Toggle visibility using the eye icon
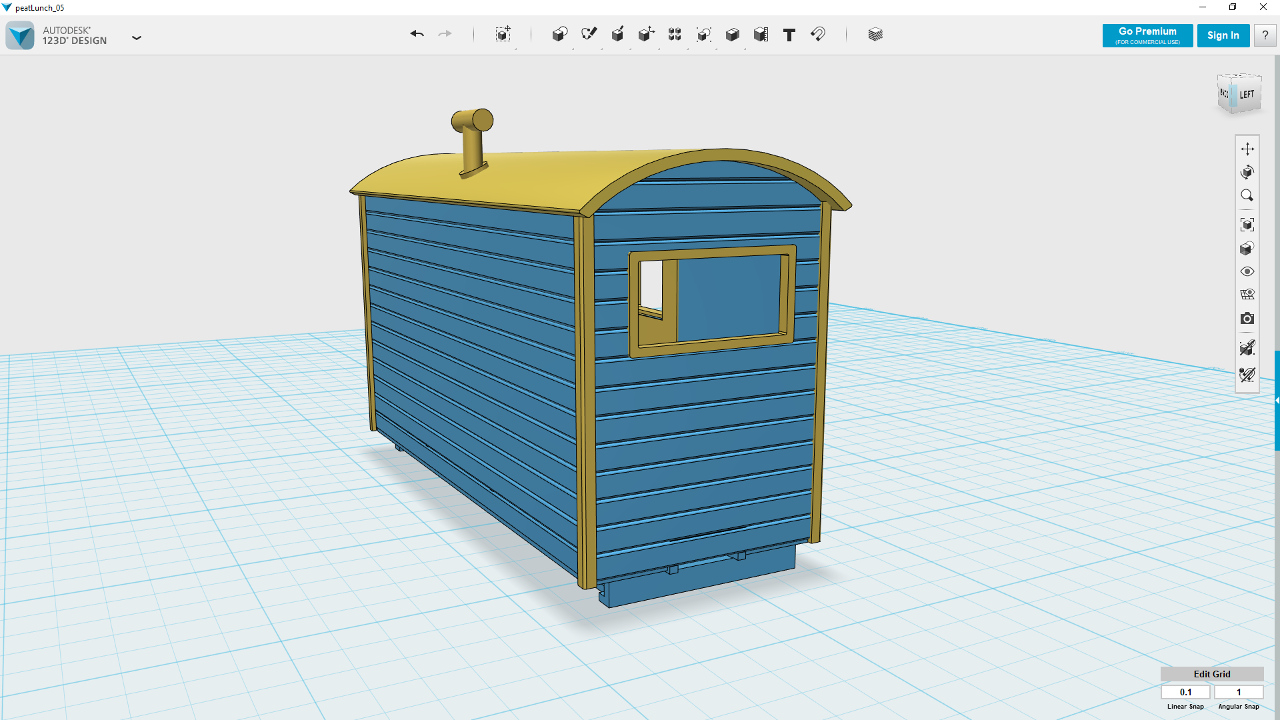This screenshot has height=720, width=1280. (x=1247, y=271)
